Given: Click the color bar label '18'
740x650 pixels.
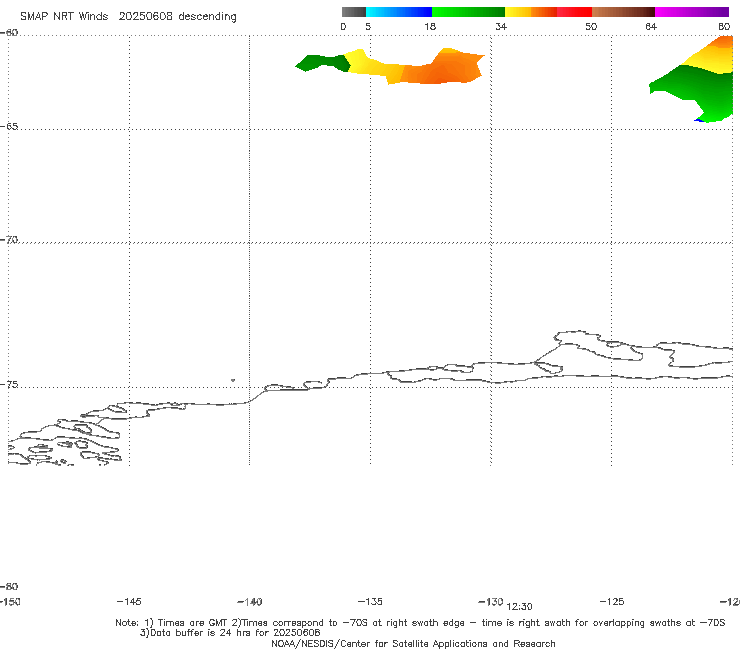Looking at the screenshot, I should [430, 26].
